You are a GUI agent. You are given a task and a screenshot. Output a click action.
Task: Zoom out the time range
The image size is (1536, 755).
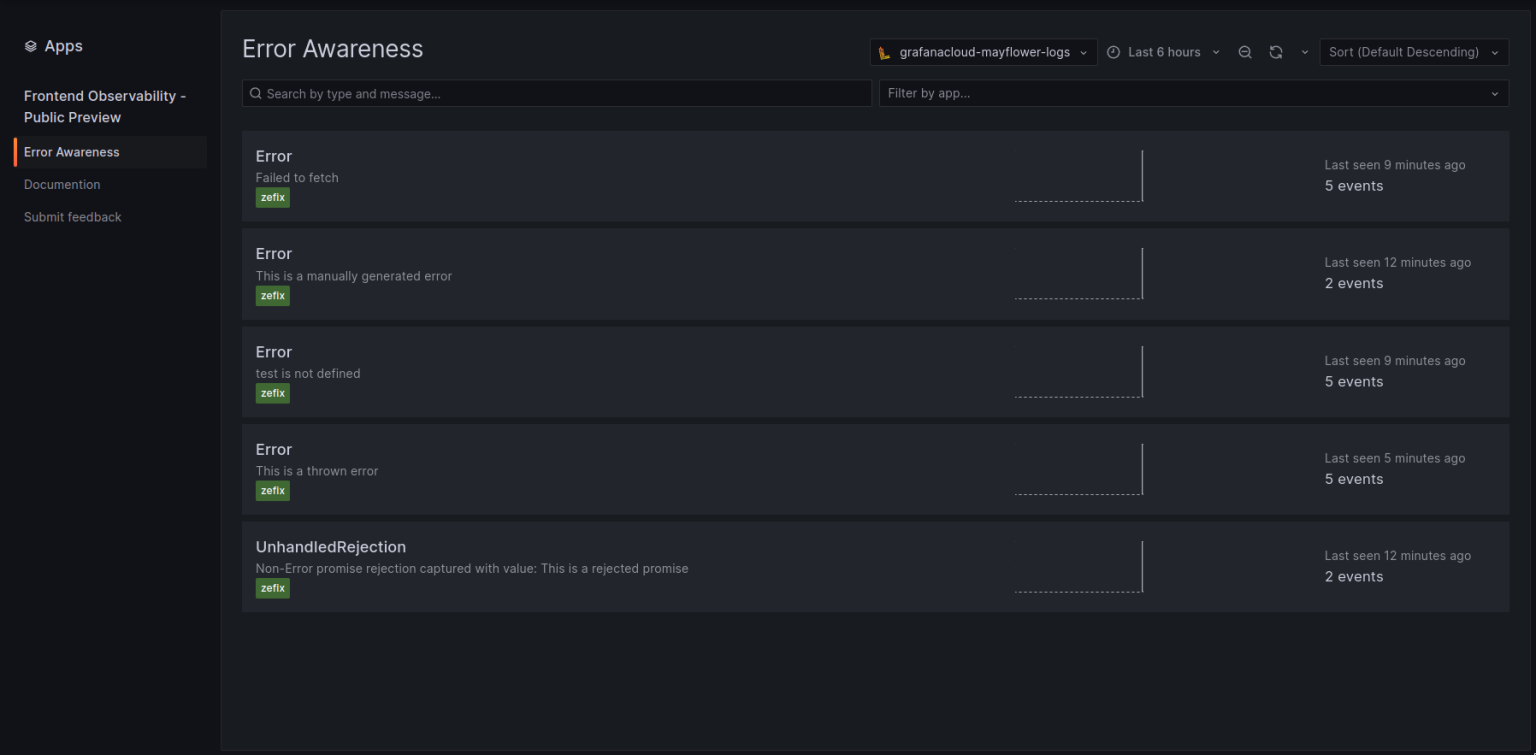[x=1244, y=51]
